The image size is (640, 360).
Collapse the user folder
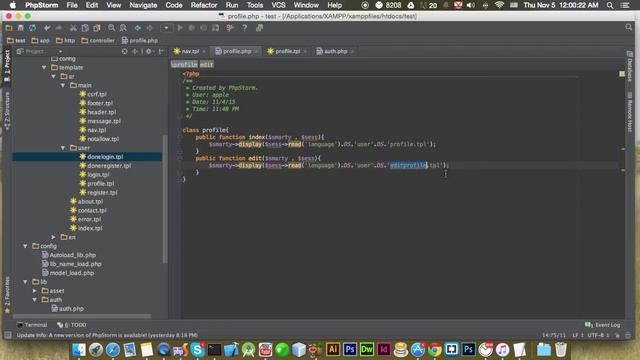point(63,148)
